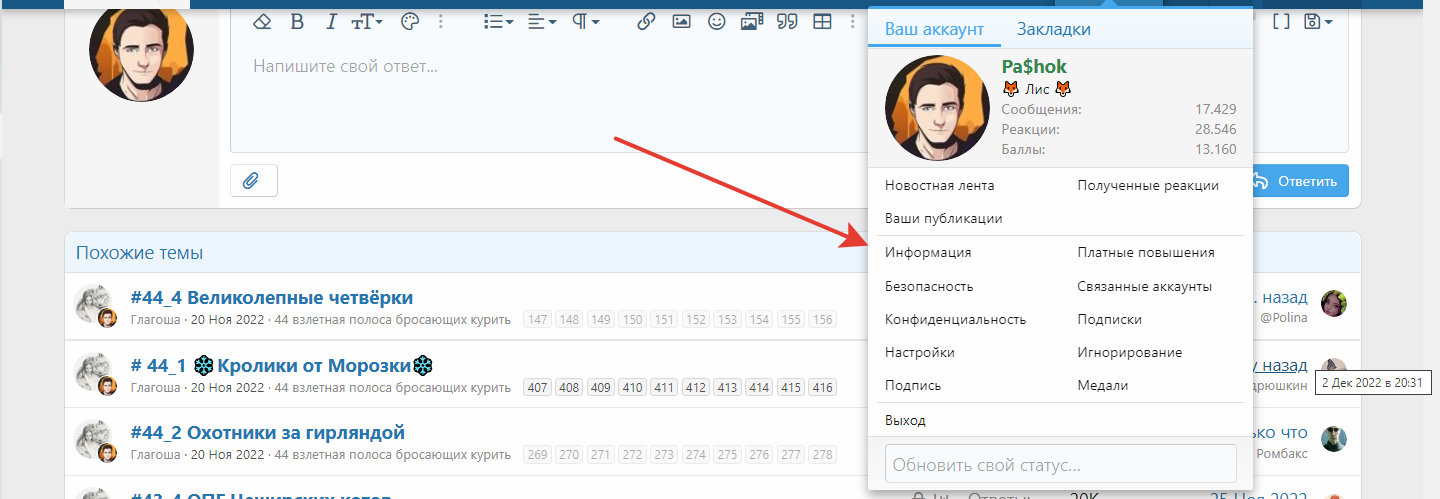Insert a quote block with the quotation-mark icon
Image resolution: width=1440 pixels, height=499 pixels.
(787, 21)
